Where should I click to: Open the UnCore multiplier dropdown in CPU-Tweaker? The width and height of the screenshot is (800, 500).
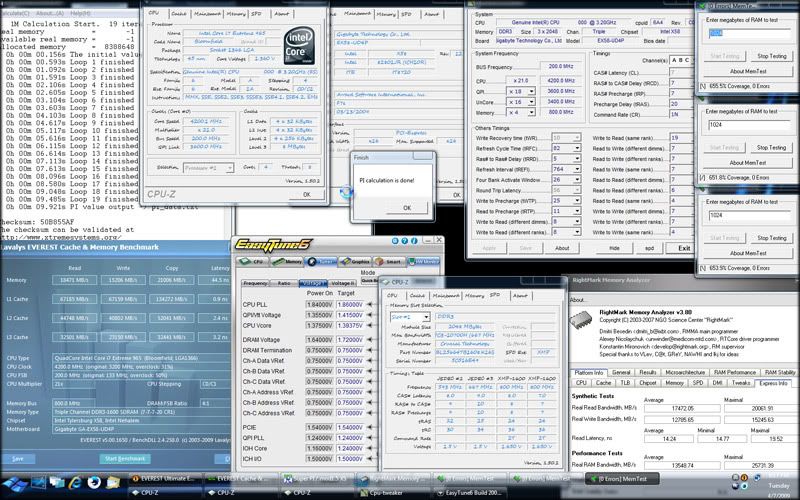tap(531, 102)
